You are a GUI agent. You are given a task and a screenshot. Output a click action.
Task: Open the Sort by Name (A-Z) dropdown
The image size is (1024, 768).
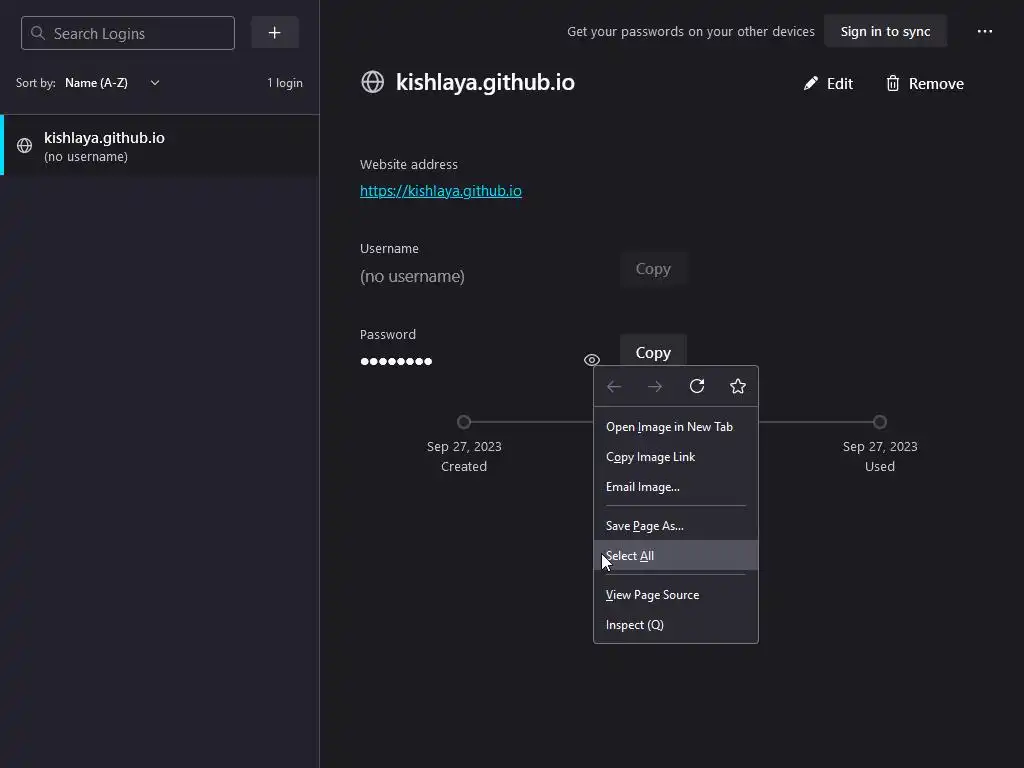pos(112,83)
